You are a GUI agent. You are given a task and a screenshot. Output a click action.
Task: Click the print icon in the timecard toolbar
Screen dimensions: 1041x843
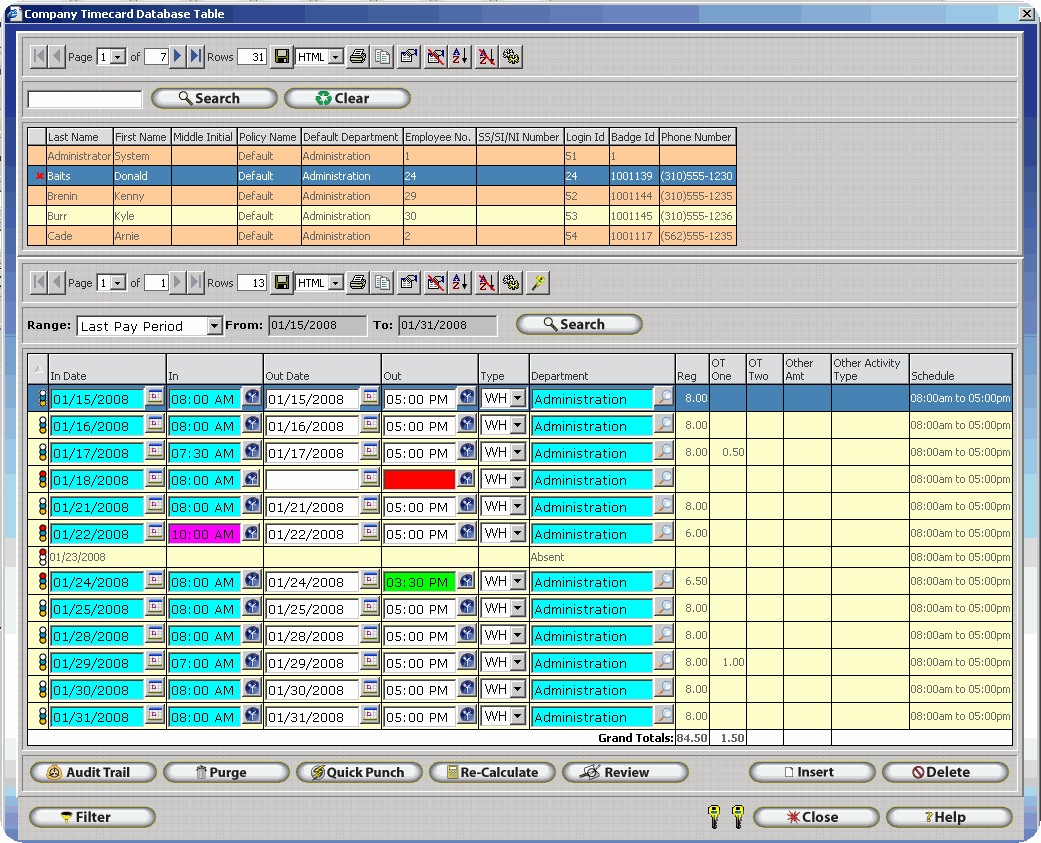[x=357, y=283]
